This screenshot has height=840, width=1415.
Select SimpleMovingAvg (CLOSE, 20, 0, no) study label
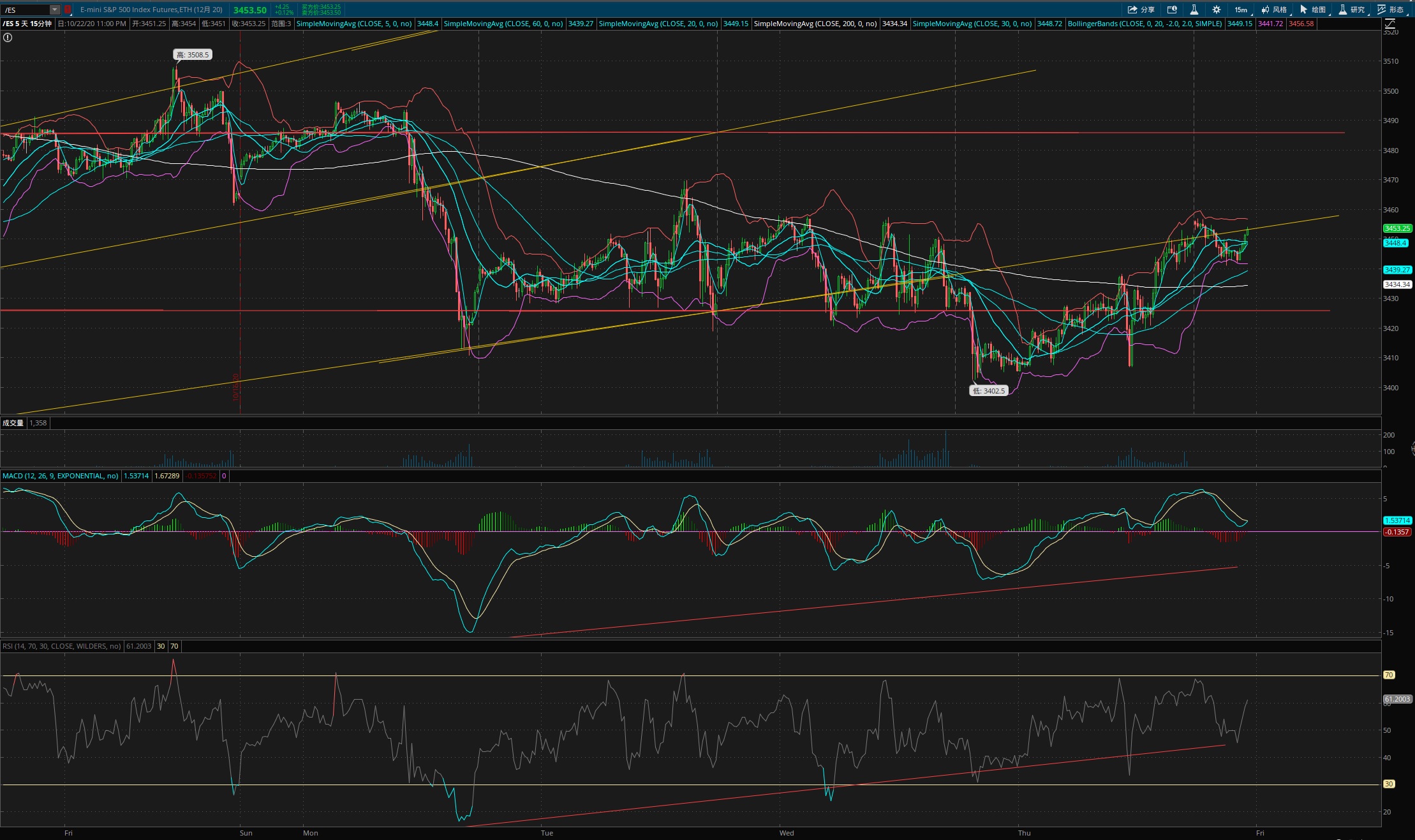click(658, 24)
